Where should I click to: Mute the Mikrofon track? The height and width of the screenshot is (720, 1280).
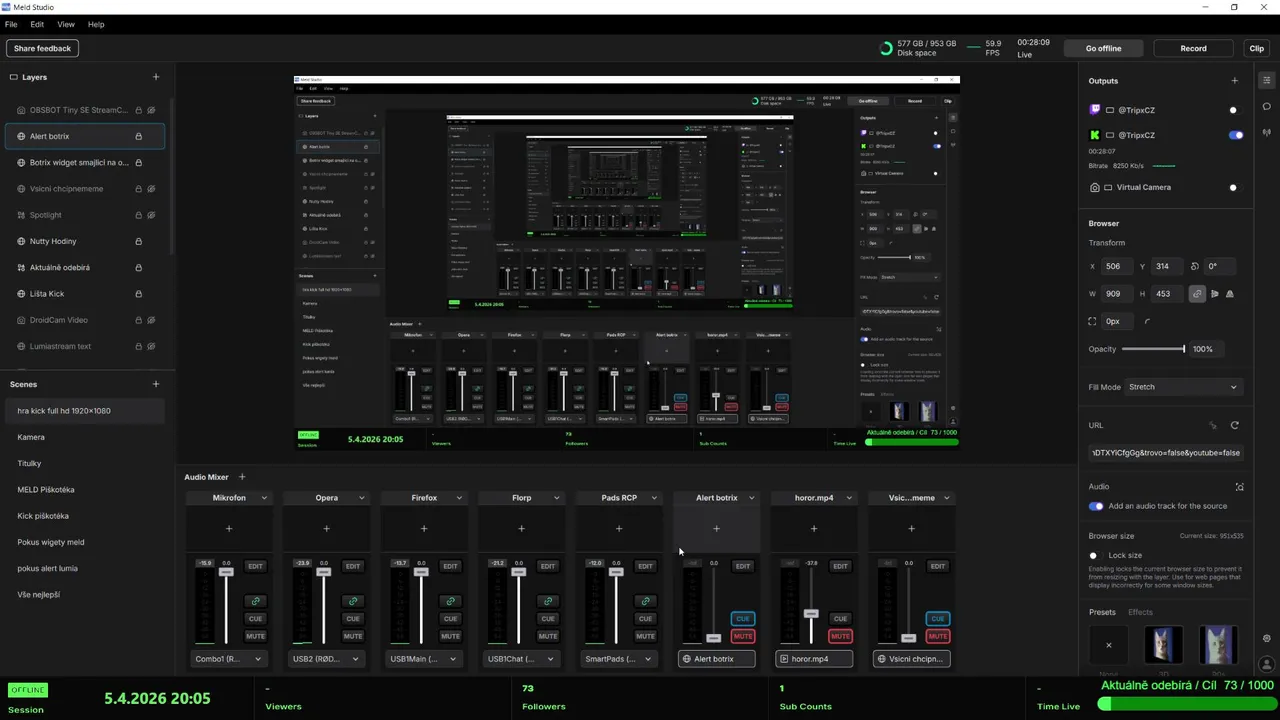pyautogui.click(x=255, y=636)
